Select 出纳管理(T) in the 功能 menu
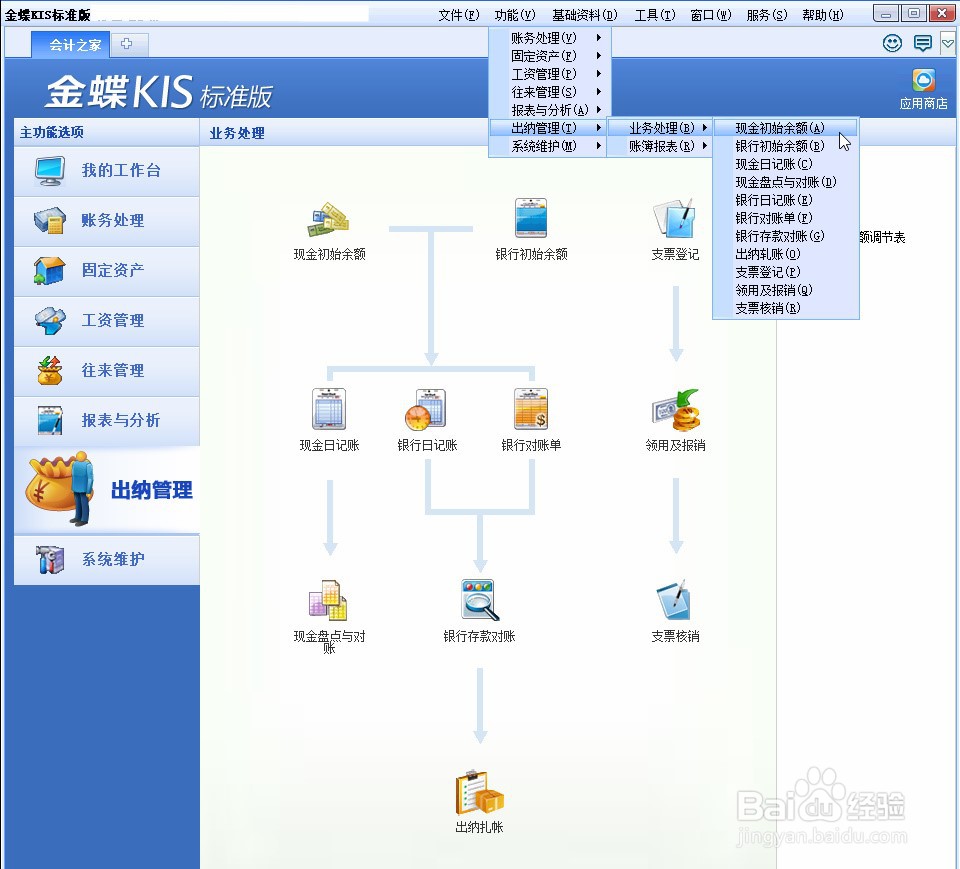 (550, 128)
